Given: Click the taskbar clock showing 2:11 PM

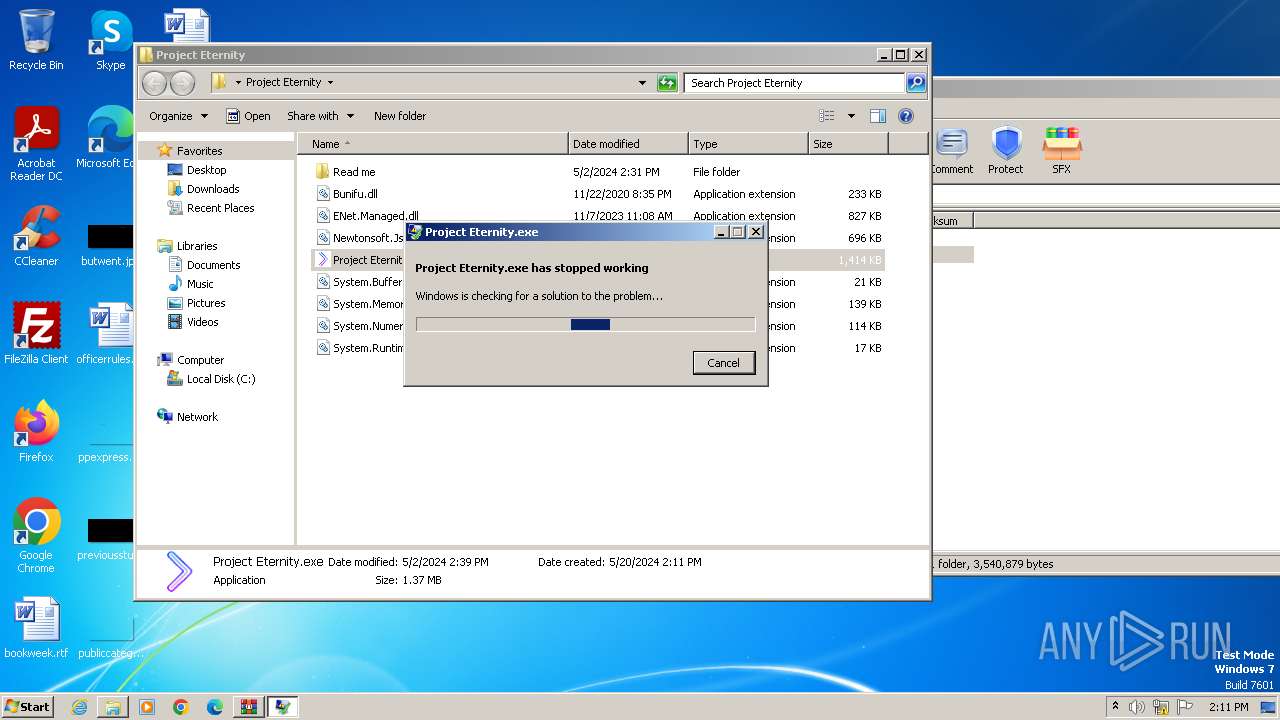Looking at the screenshot, I should [1229, 707].
